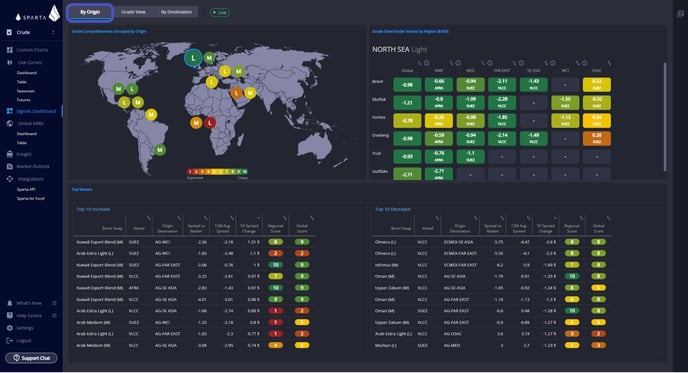Open the Integrations sidebar icon

[10, 179]
